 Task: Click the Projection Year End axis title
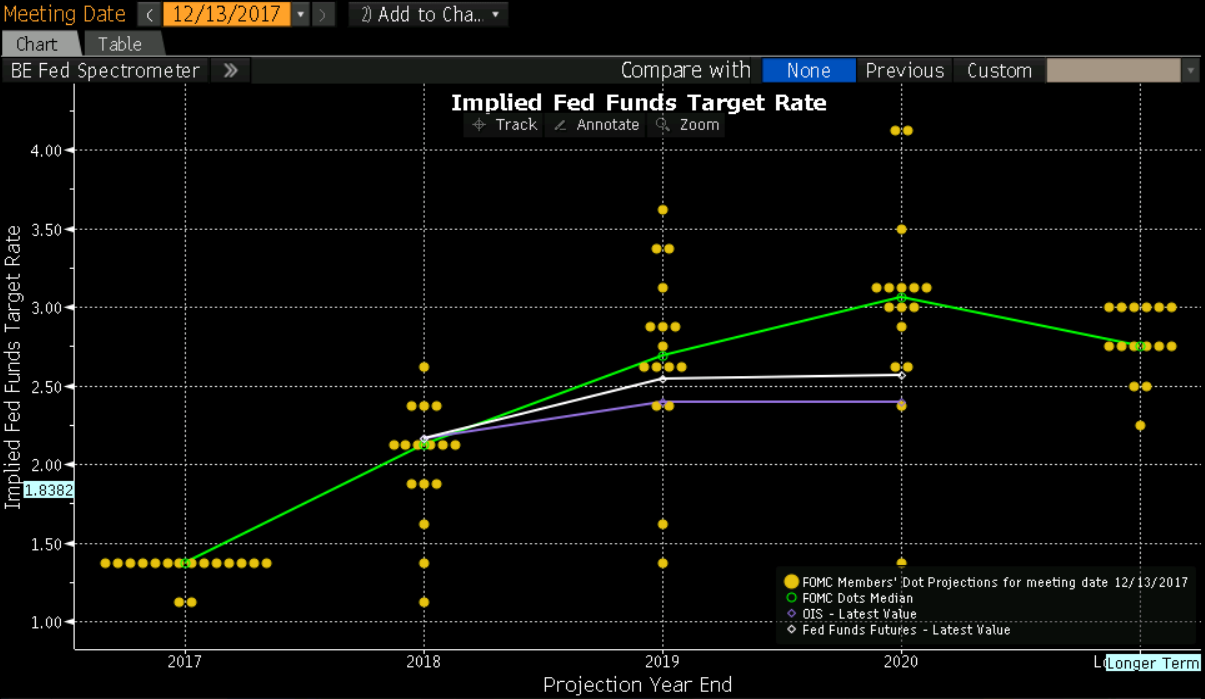(638, 685)
